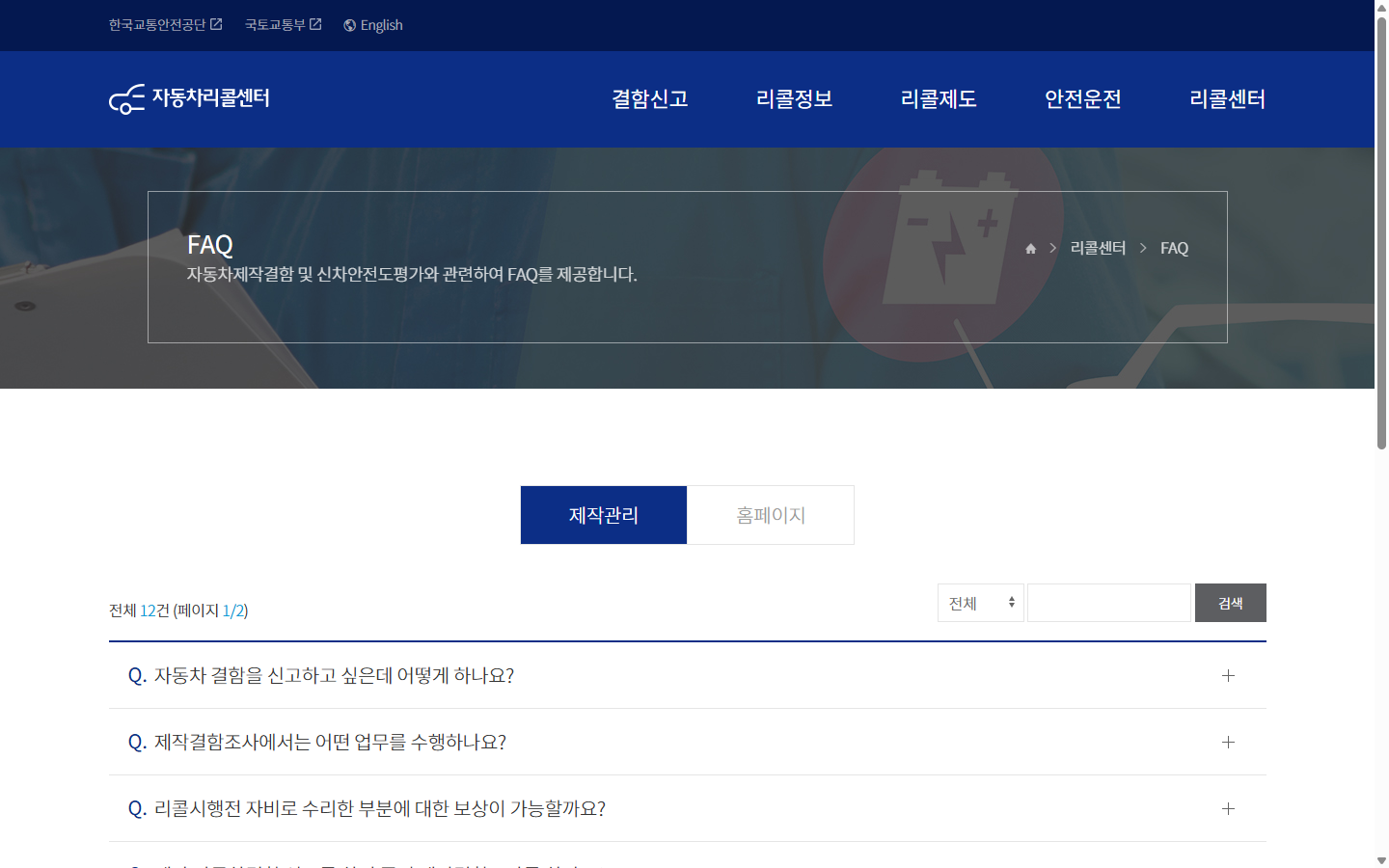Screen dimensions: 1389x868
Task: Click the large FAQ page heading
Action: 210,245
